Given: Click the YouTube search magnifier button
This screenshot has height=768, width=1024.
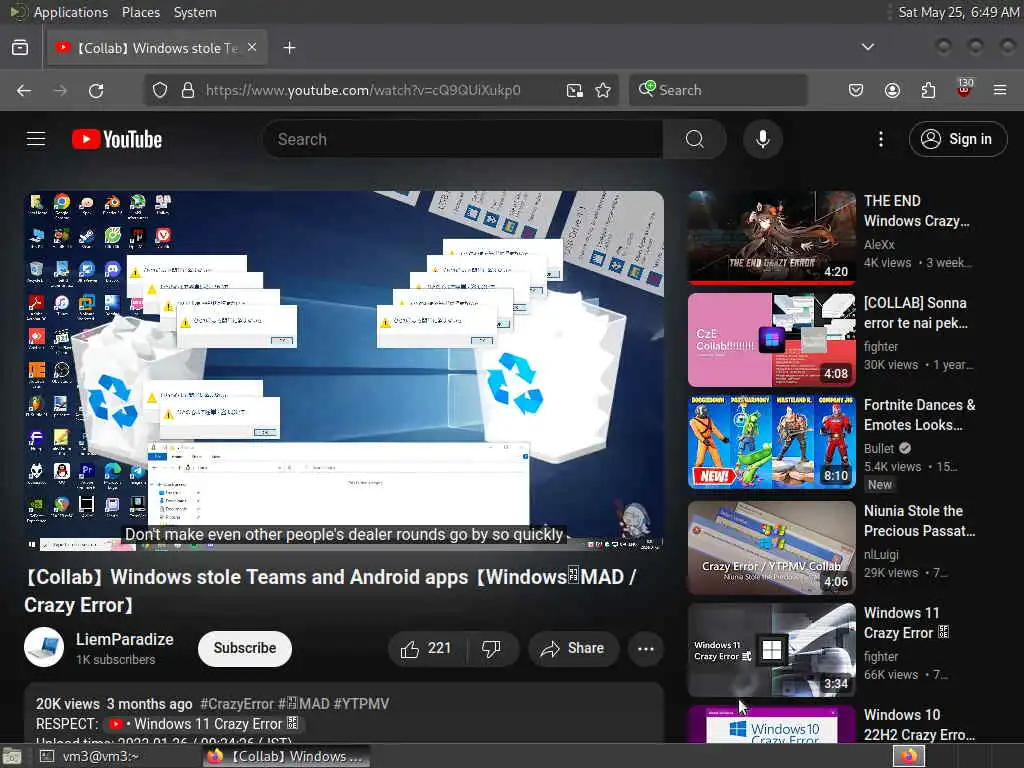Looking at the screenshot, I should [x=694, y=139].
